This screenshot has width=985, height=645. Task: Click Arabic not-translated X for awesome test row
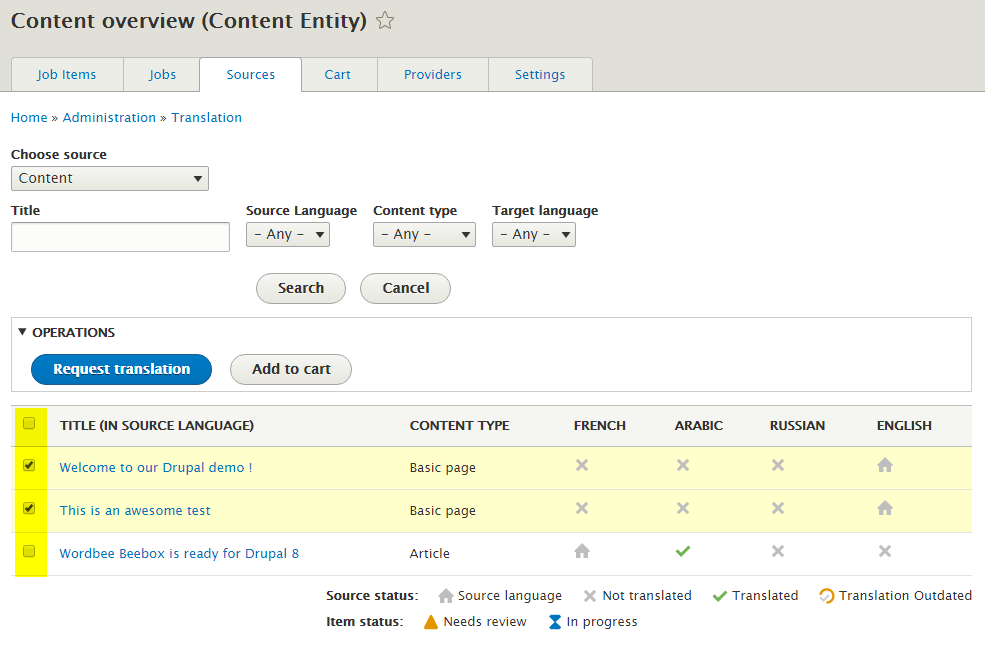[x=683, y=508]
